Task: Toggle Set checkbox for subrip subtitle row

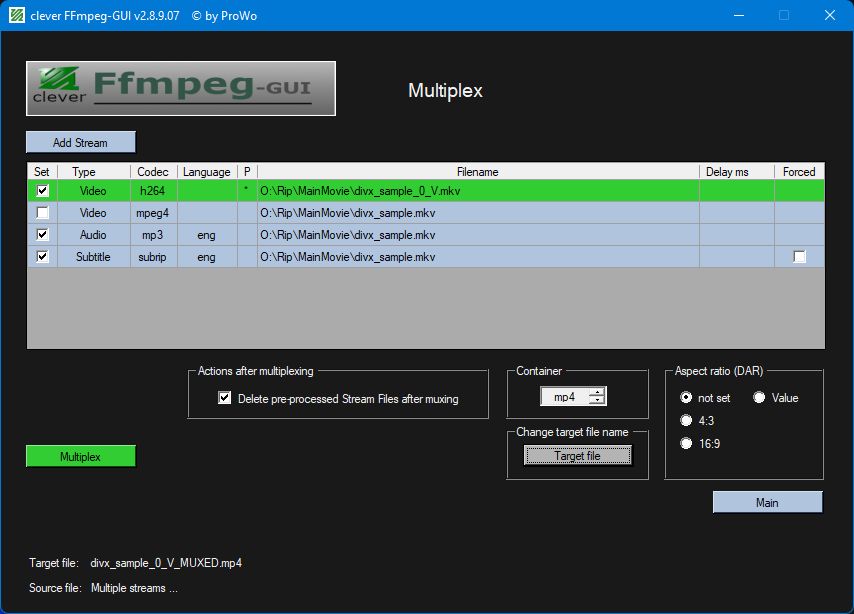Action: [x=42, y=256]
